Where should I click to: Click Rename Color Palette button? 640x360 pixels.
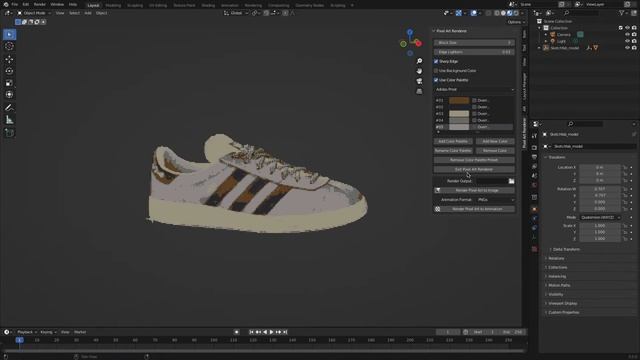coord(453,151)
